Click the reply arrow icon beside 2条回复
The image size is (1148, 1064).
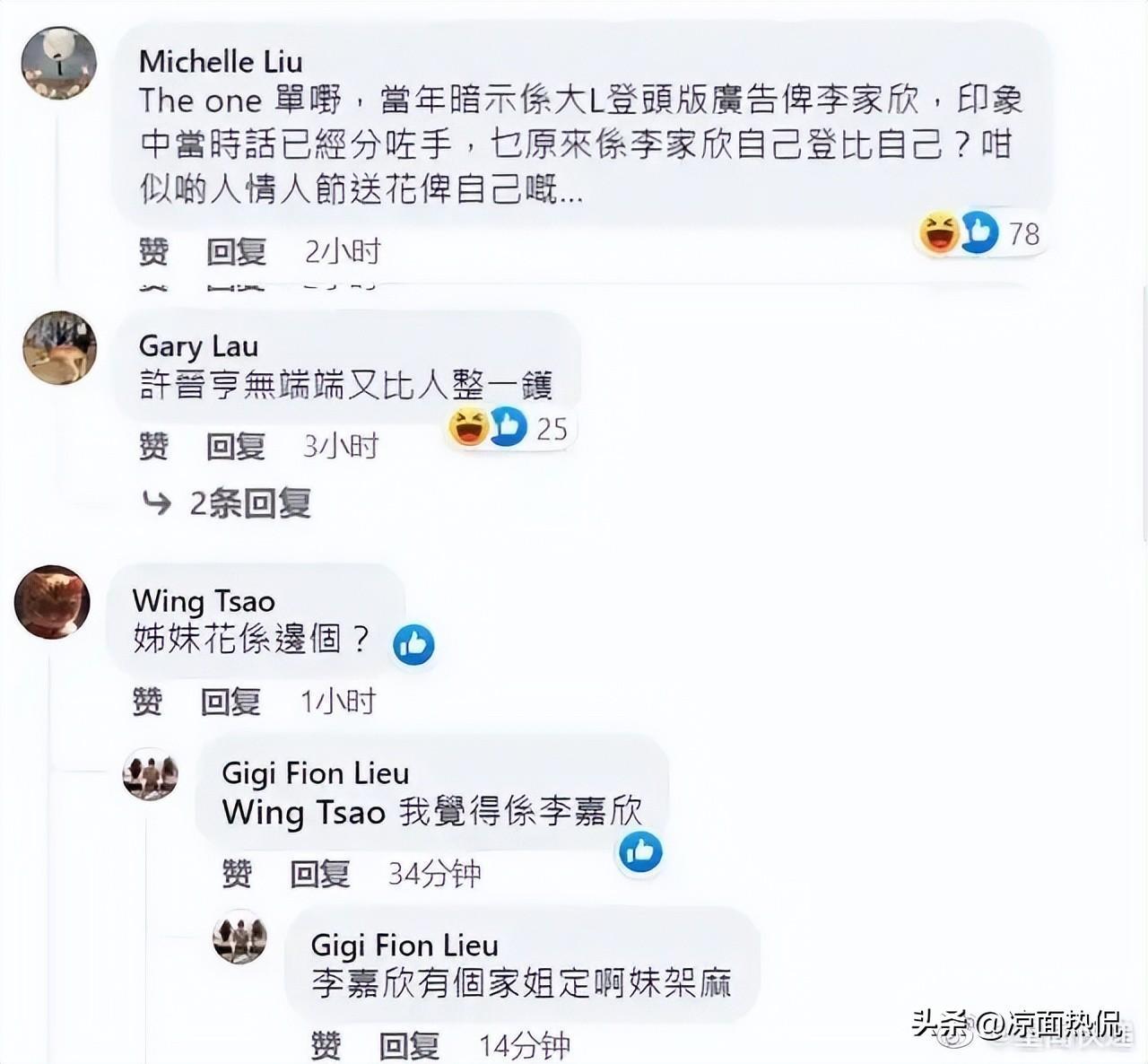coord(157,503)
